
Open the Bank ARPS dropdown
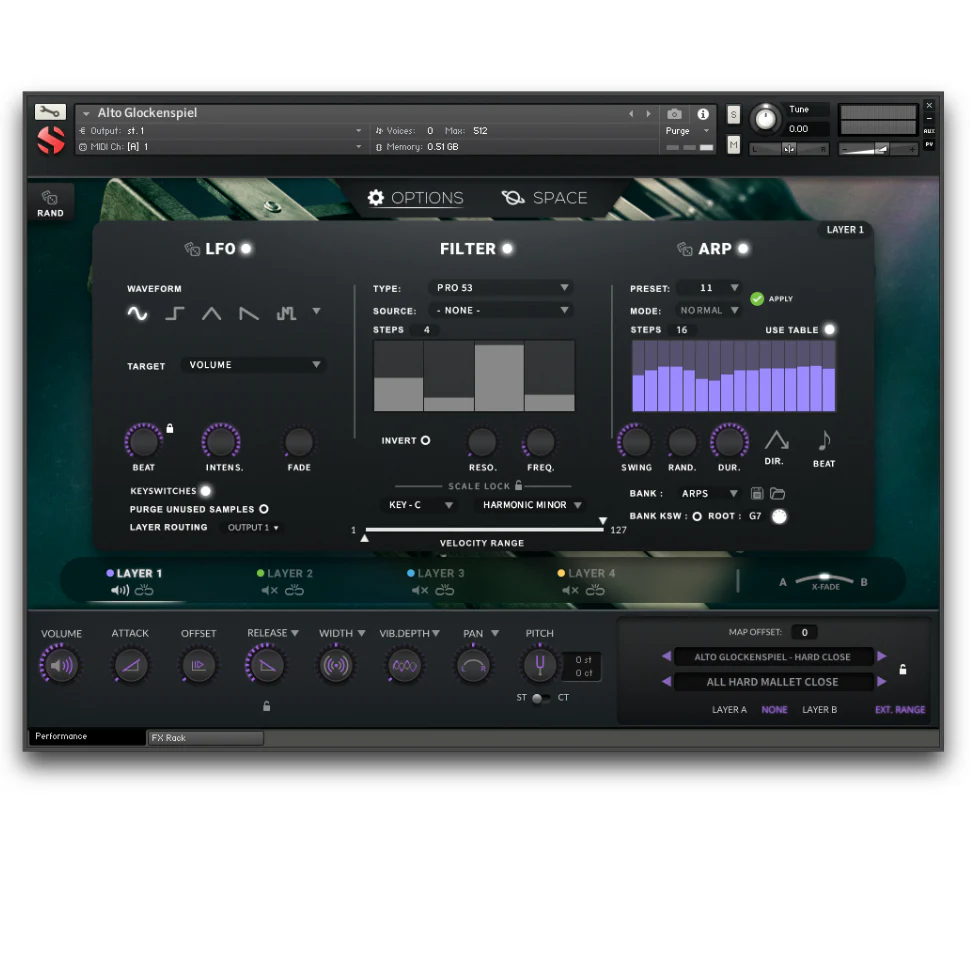coord(709,494)
